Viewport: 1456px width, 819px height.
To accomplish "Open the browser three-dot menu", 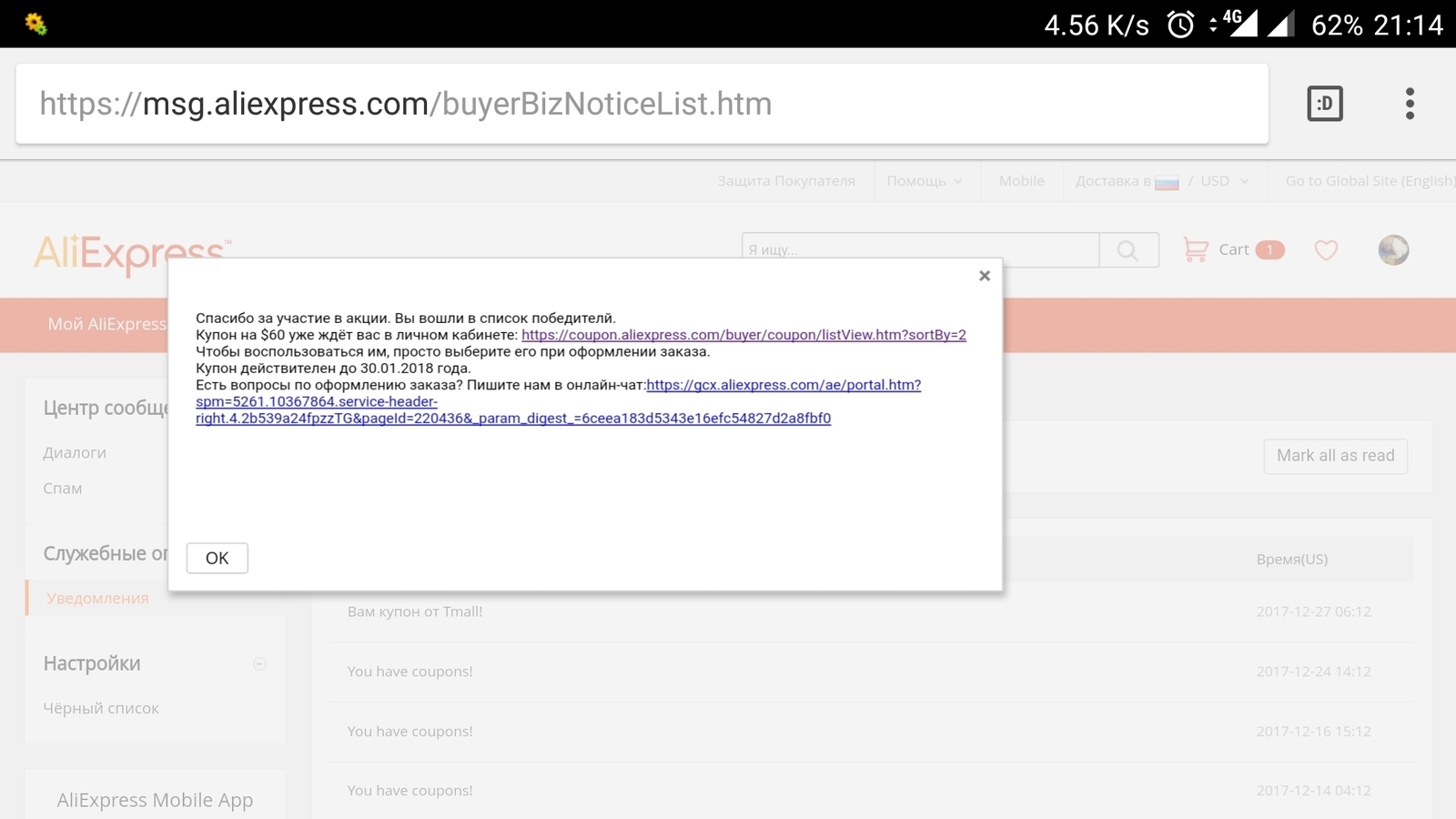I will [1409, 104].
